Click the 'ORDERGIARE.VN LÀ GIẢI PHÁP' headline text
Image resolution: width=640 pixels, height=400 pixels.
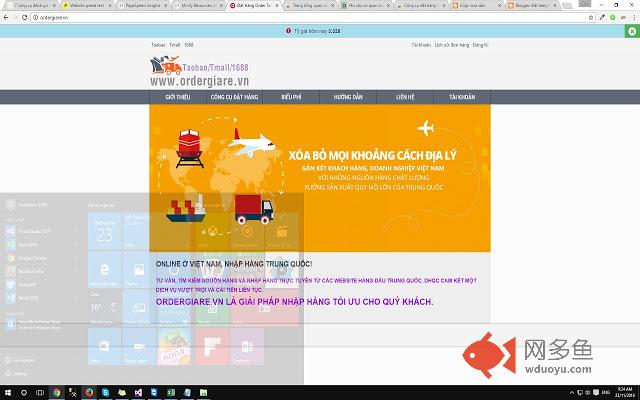(294, 302)
